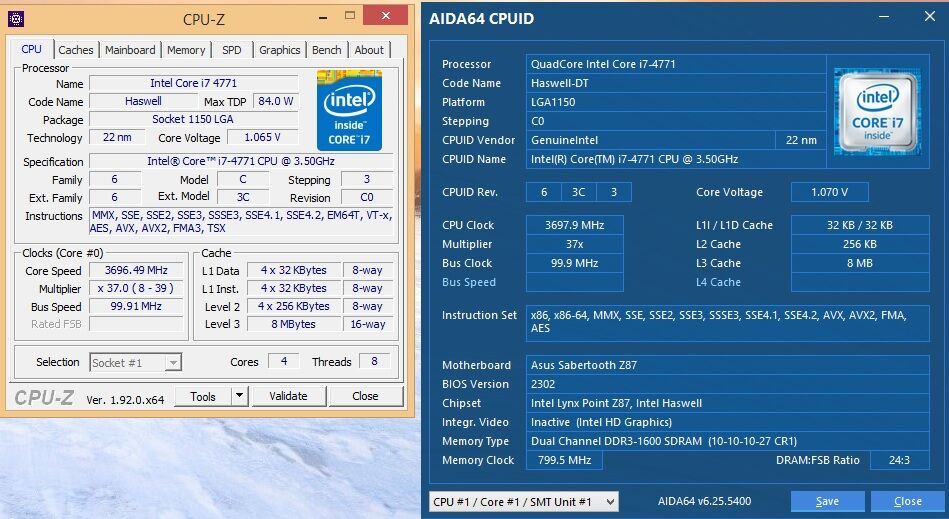The height and width of the screenshot is (519, 949).
Task: Click the L4 Cache label in AIDA64
Action: tap(718, 282)
